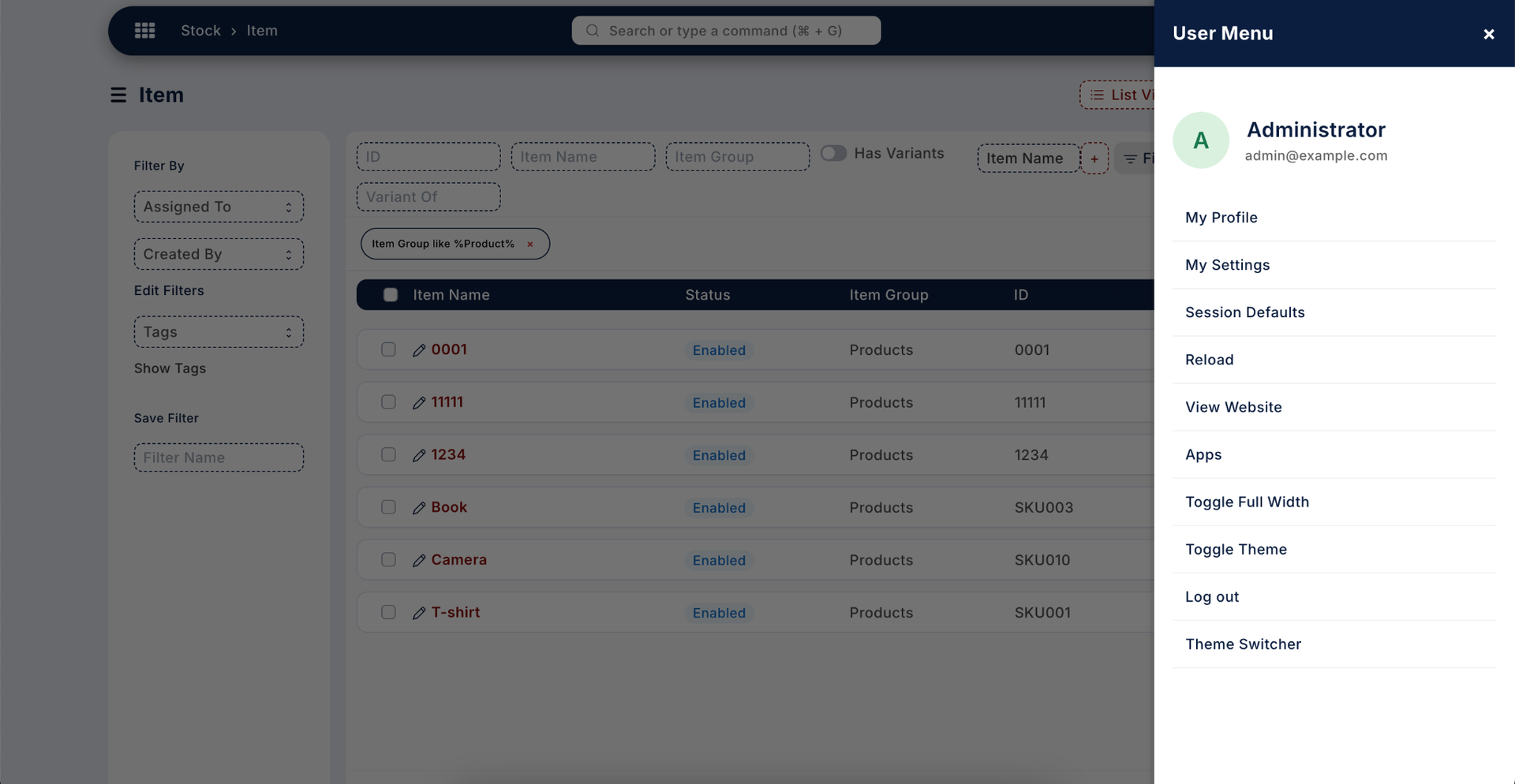Click Item breadcrumb link
This screenshot has height=784, width=1515.
(262, 31)
